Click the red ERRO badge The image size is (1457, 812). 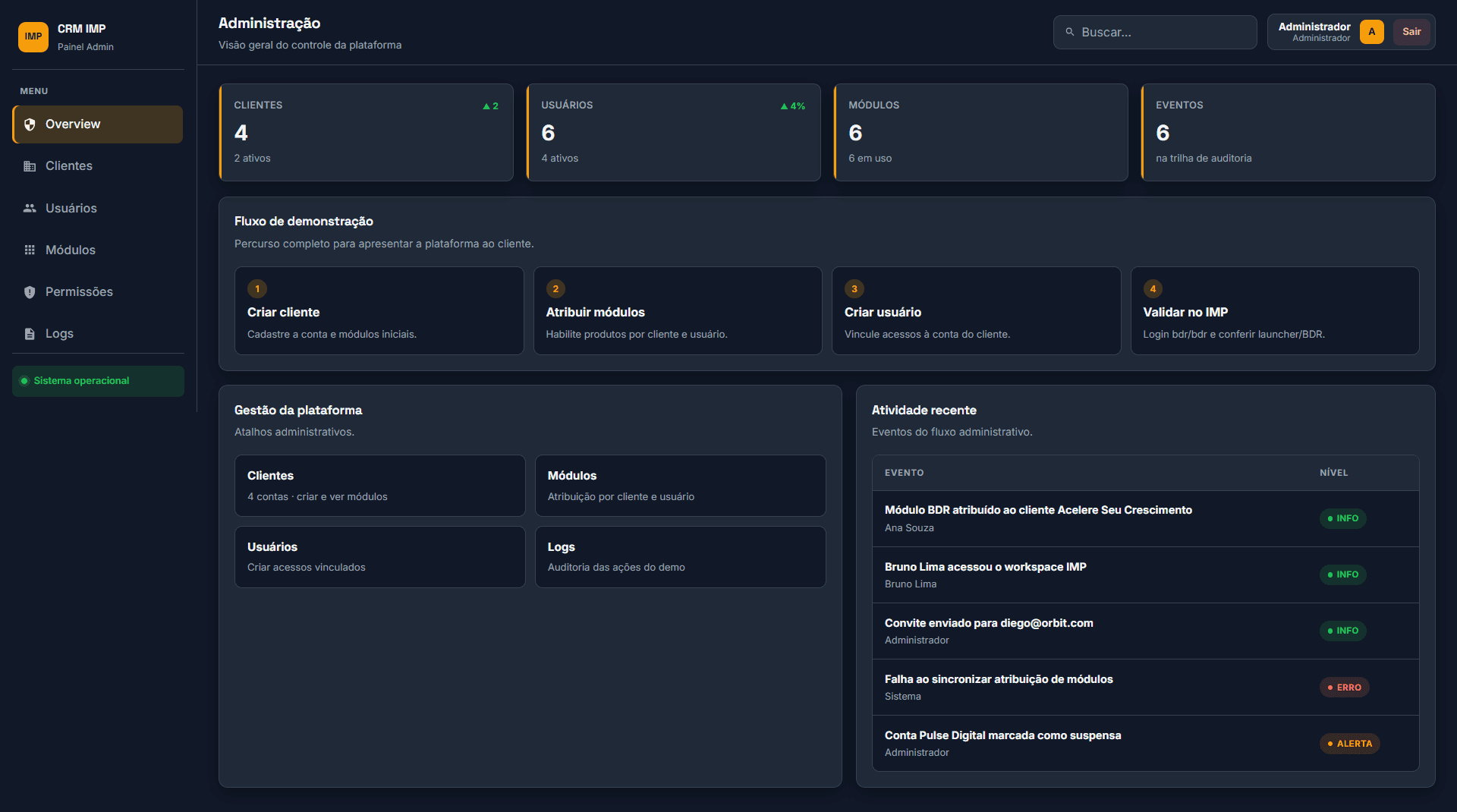pos(1344,688)
